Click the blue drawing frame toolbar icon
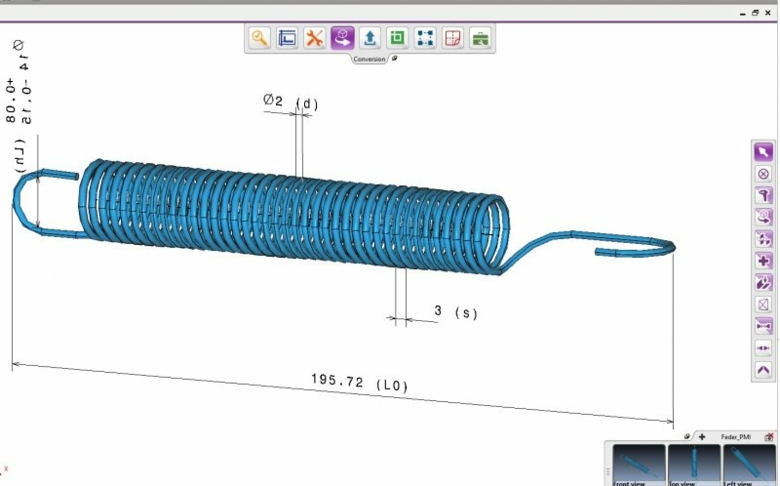The height and width of the screenshot is (486, 780). click(287, 38)
